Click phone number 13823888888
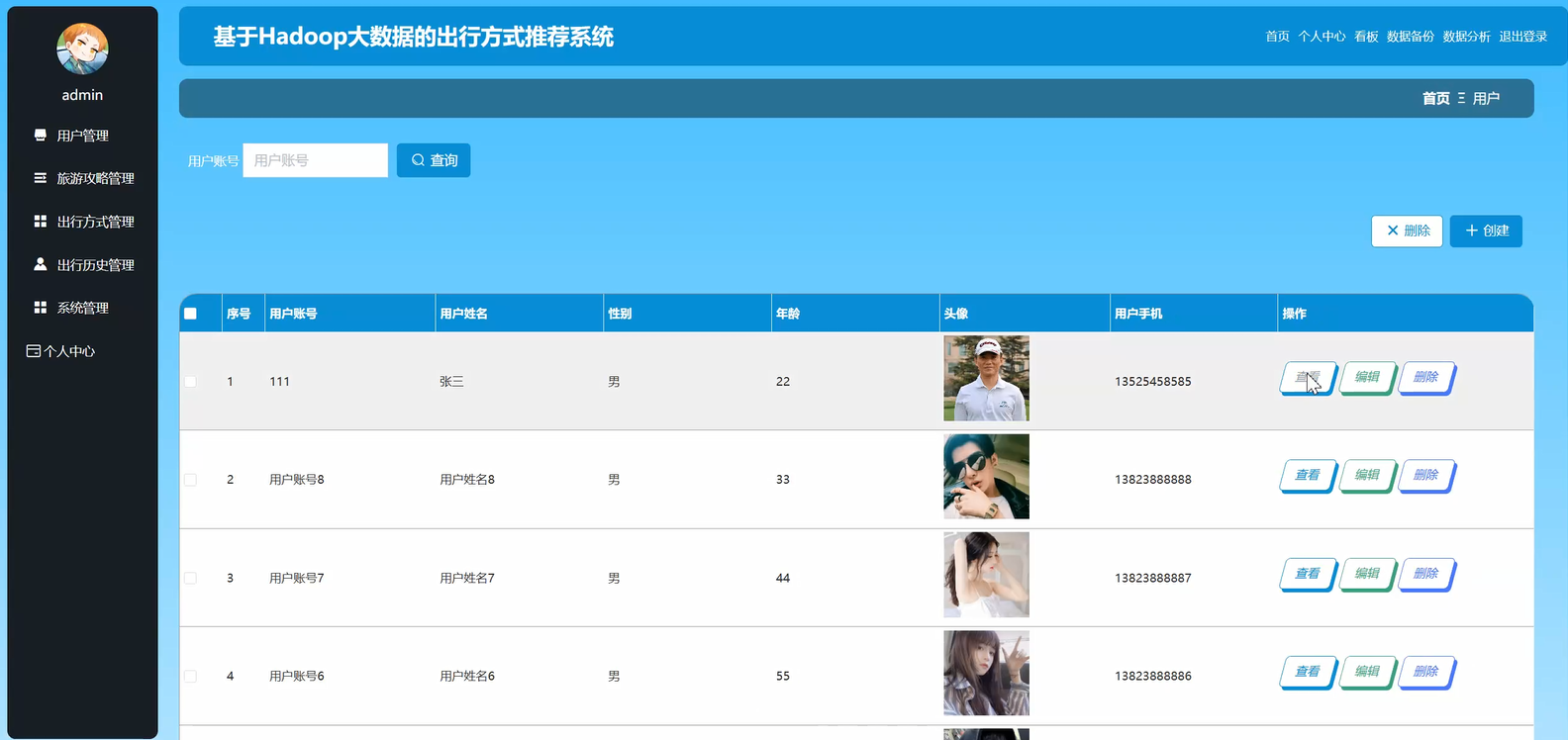Screen dimensions: 1568x740 pos(1153,480)
